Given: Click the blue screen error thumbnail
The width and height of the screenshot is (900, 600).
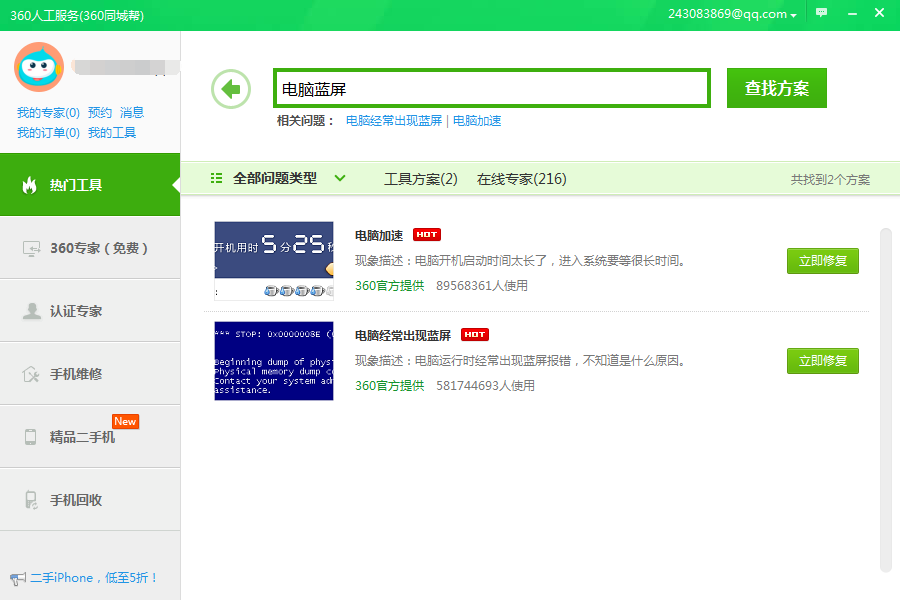Looking at the screenshot, I should [274, 361].
